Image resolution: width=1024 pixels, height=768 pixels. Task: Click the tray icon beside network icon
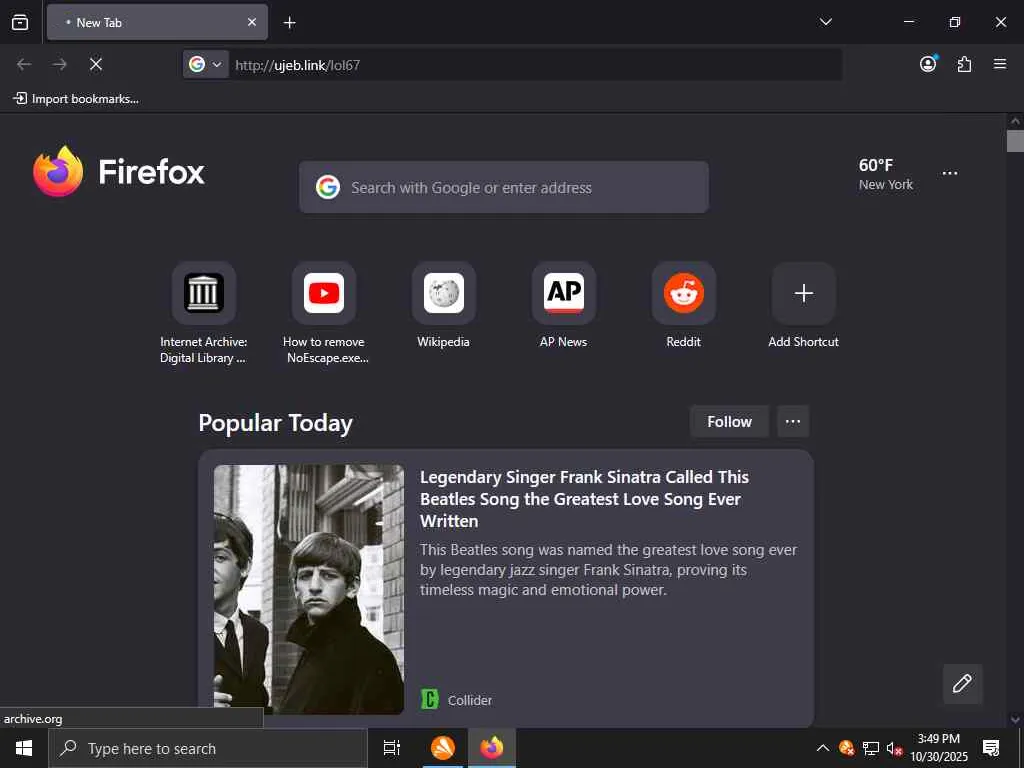pyautogui.click(x=846, y=748)
